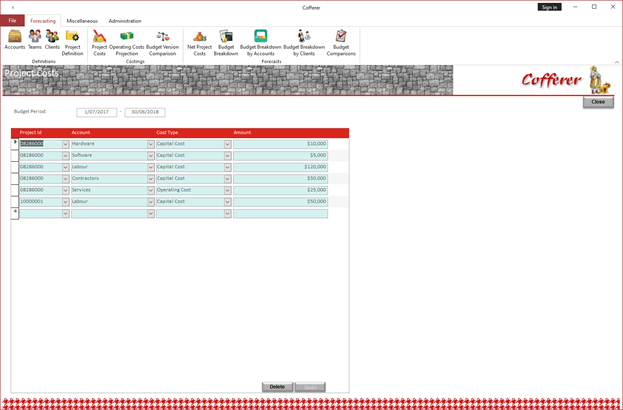623x410 pixels.
Task: Switch to the Administration tab
Action: [125, 21]
